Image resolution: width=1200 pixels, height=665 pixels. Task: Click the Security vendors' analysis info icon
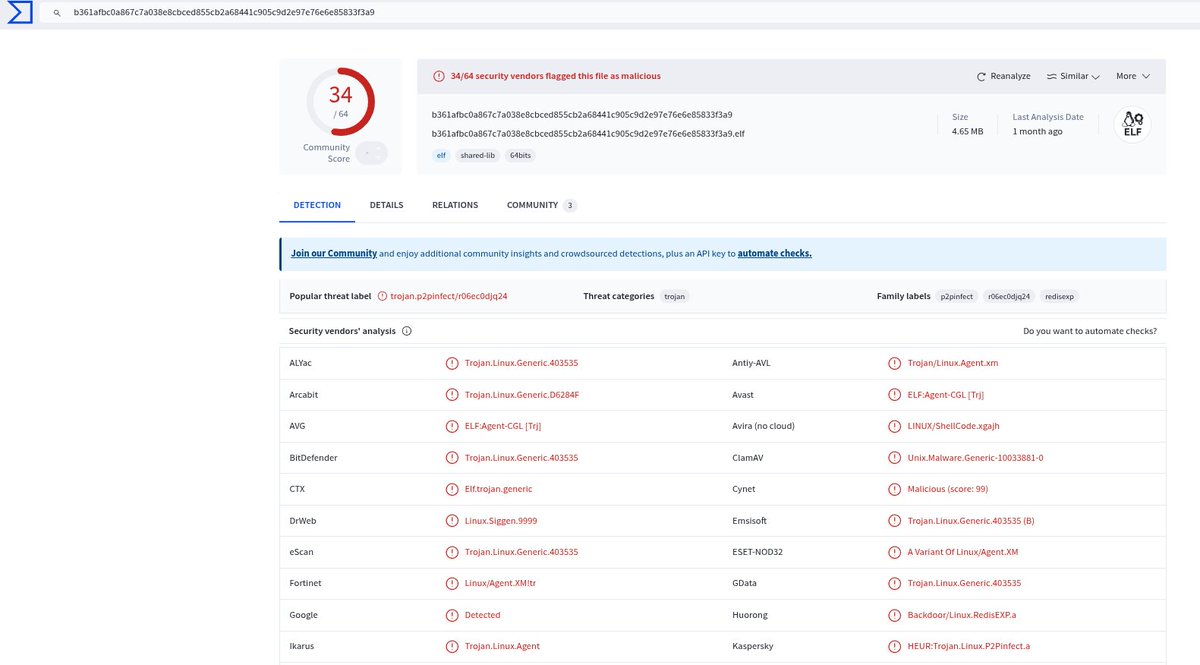click(x=407, y=331)
